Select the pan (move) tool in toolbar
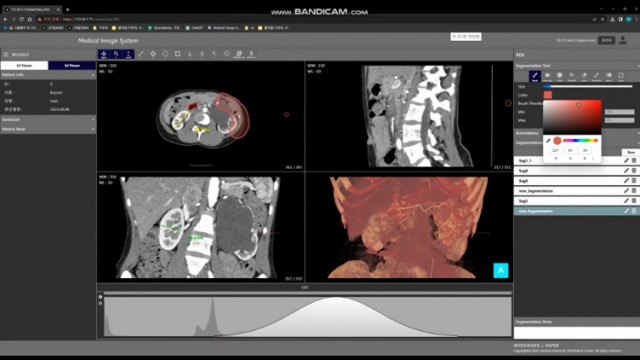Image resolution: width=640 pixels, height=360 pixels. tap(104, 54)
